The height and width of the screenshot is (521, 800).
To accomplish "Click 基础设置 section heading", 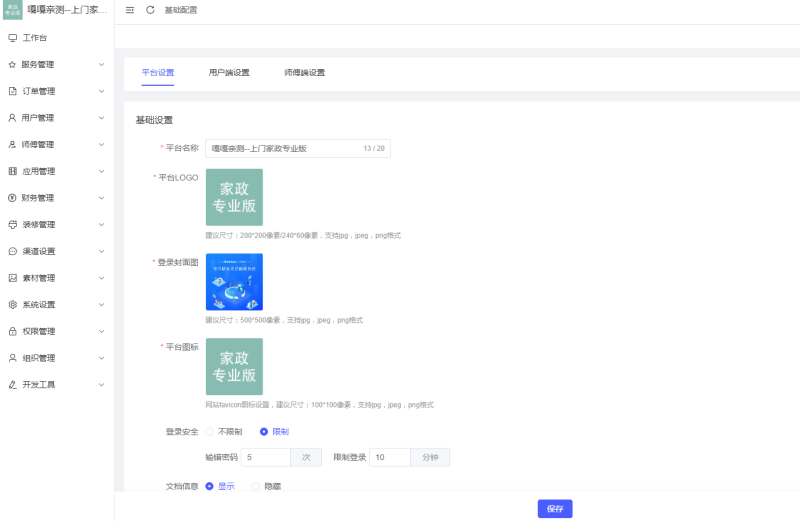I will [154, 120].
